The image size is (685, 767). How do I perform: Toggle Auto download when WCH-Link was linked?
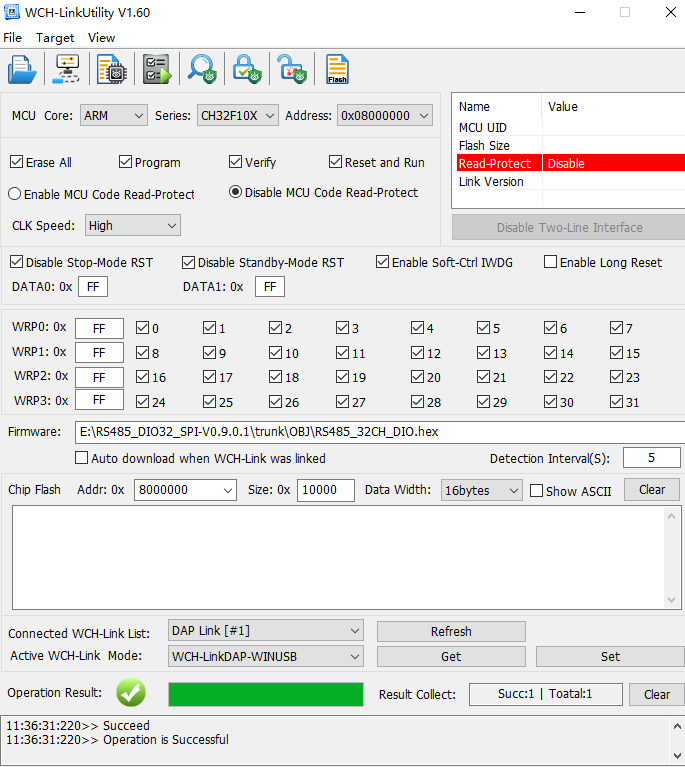[82, 458]
